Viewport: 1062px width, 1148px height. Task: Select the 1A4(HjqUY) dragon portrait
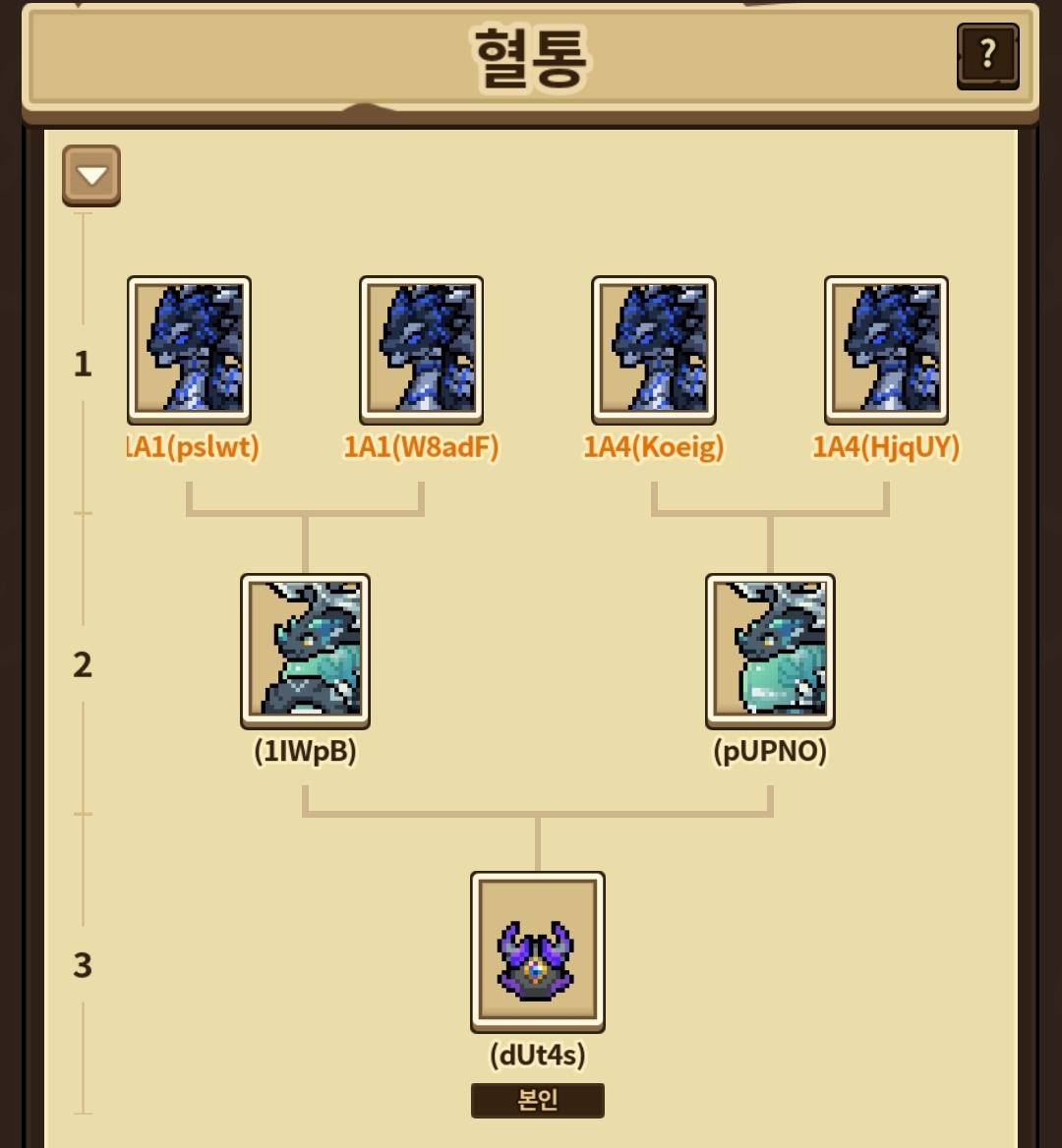point(886,350)
